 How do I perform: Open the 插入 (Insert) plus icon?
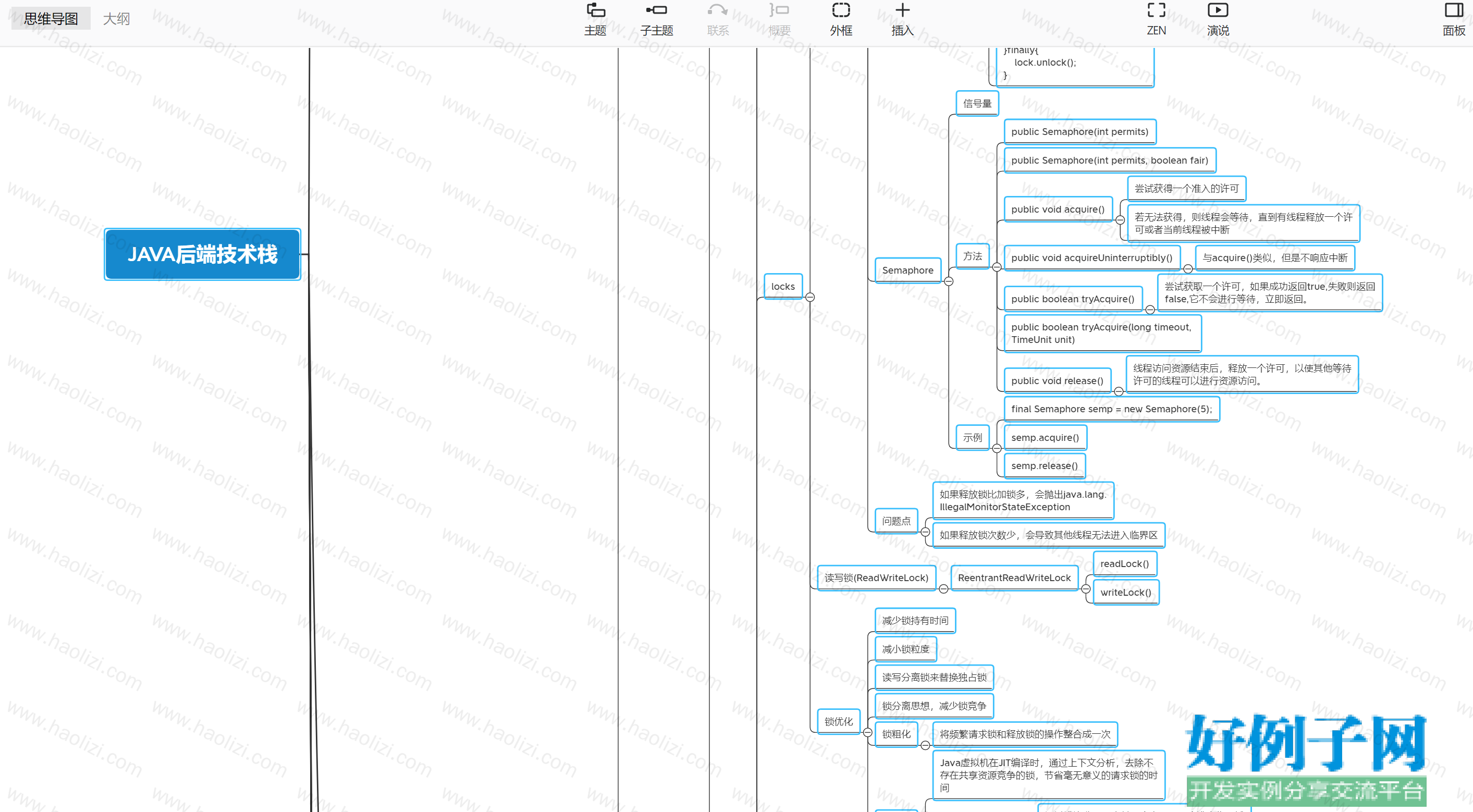902,10
